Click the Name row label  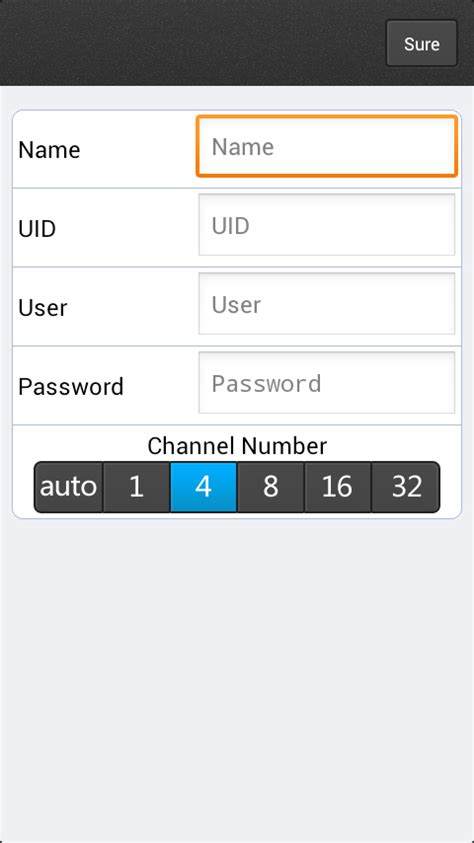click(x=49, y=149)
